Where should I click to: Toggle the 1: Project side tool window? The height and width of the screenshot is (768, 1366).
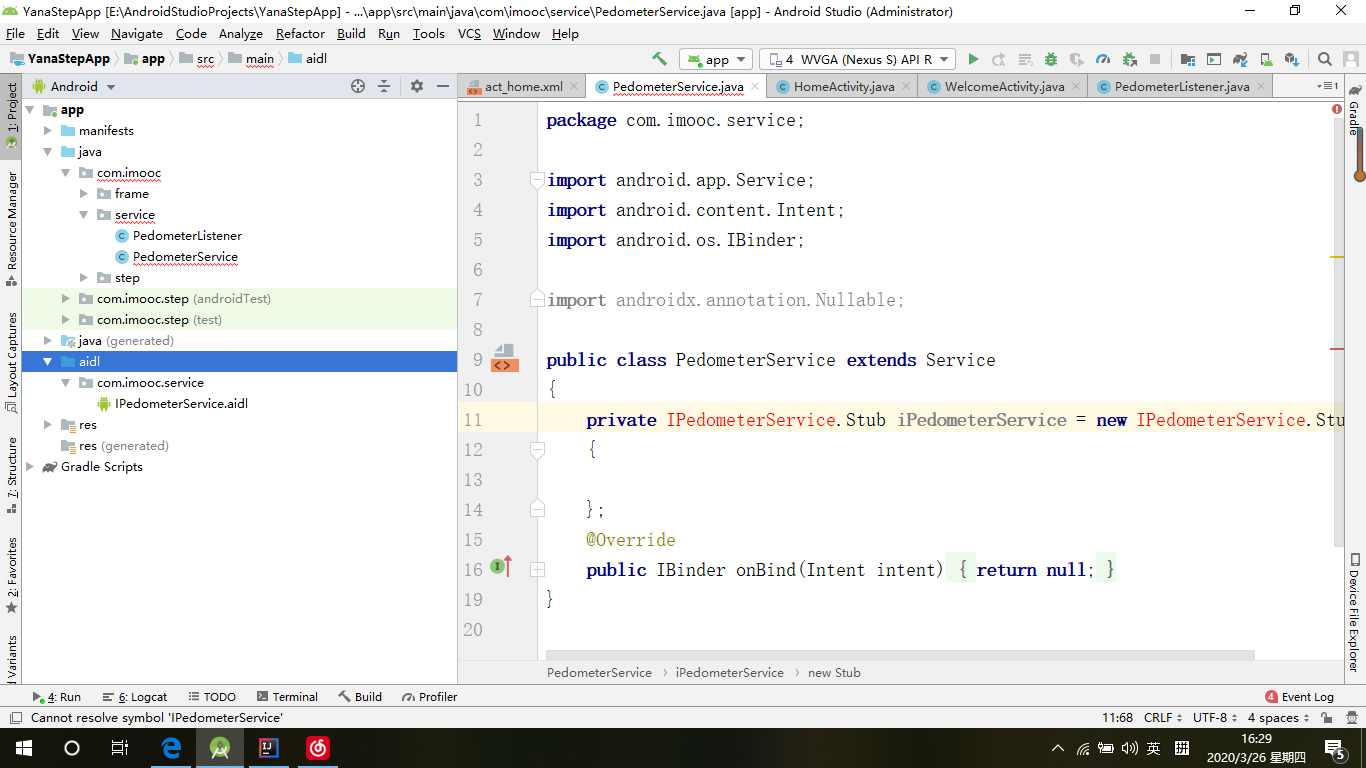pyautogui.click(x=12, y=116)
